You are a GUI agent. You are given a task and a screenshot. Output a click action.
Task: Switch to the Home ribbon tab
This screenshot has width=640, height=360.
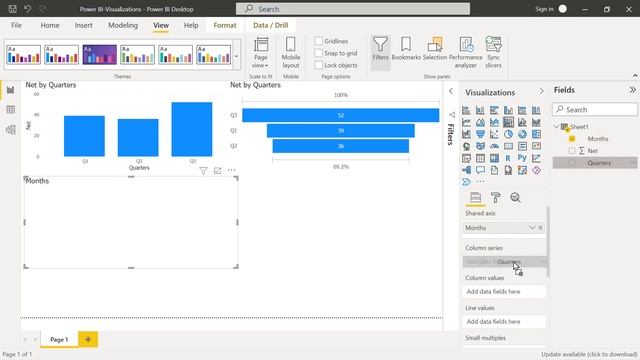(x=50, y=25)
